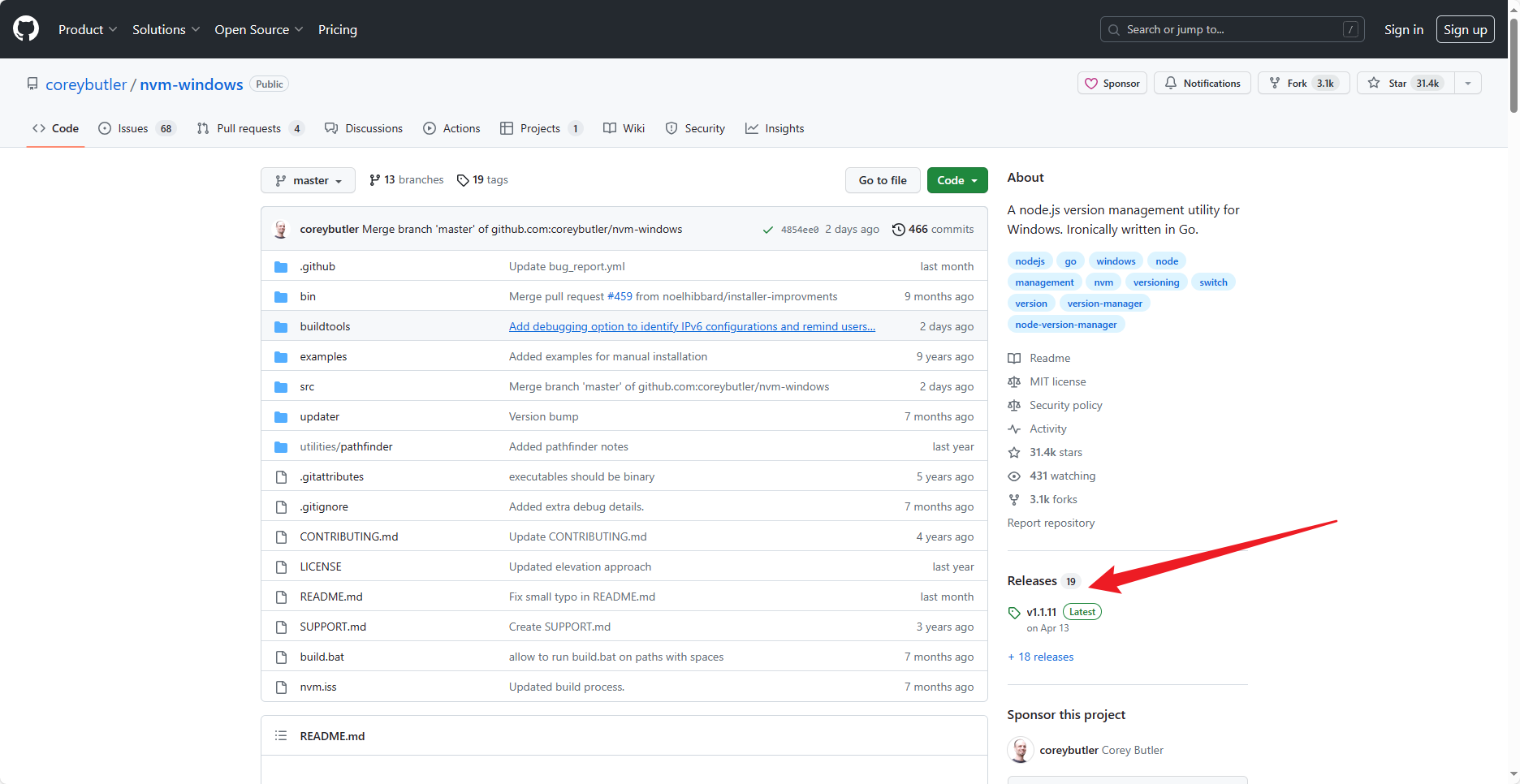The height and width of the screenshot is (784, 1520).
Task: Click the version-manager topic tag
Action: click(1104, 304)
